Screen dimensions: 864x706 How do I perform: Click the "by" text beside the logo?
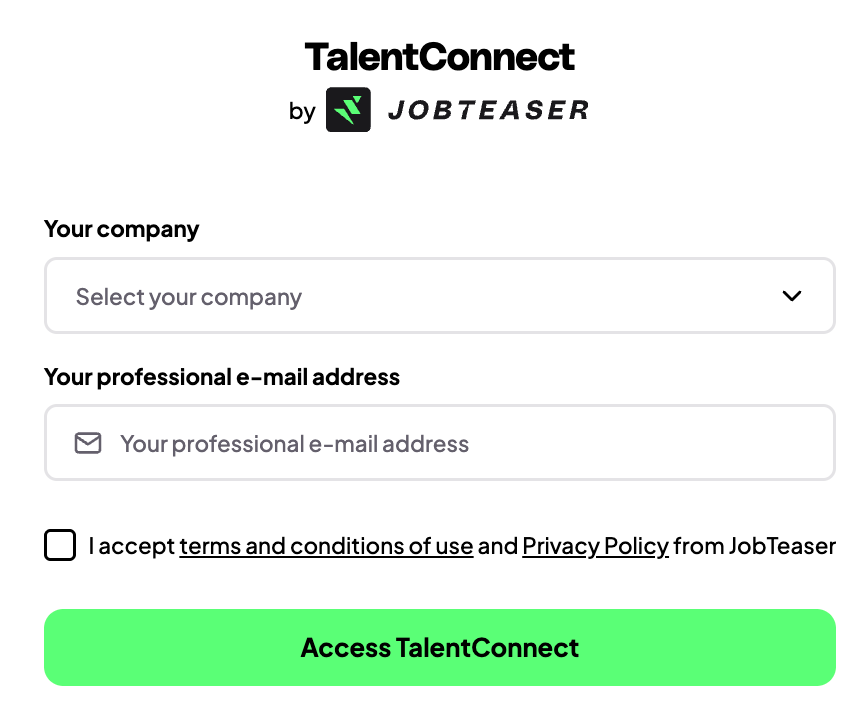tap(302, 111)
